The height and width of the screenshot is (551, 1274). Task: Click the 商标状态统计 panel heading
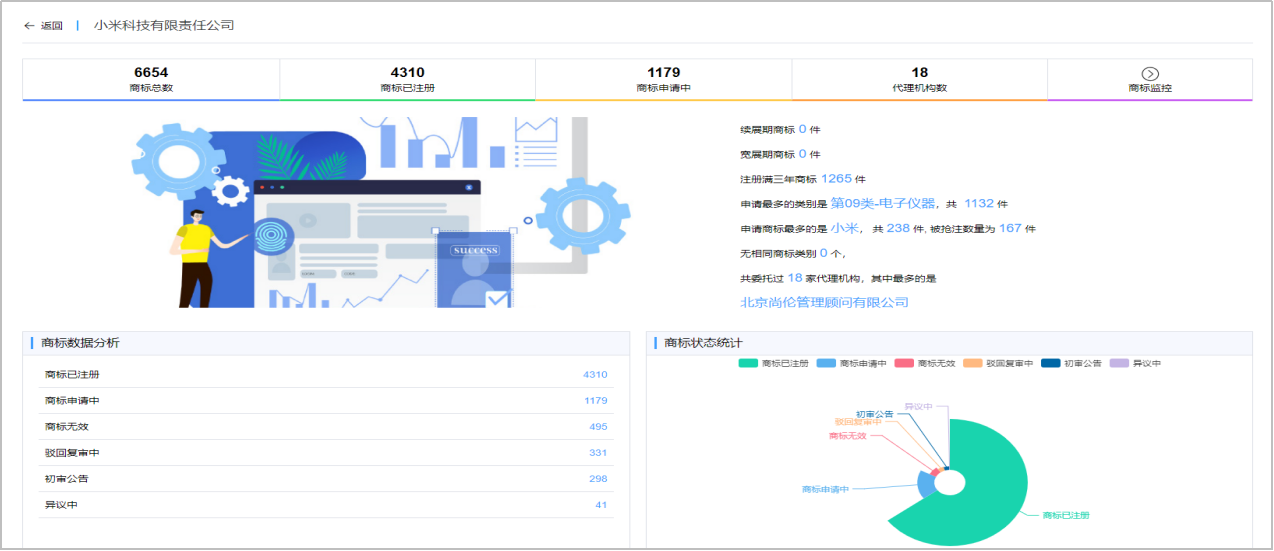704,343
